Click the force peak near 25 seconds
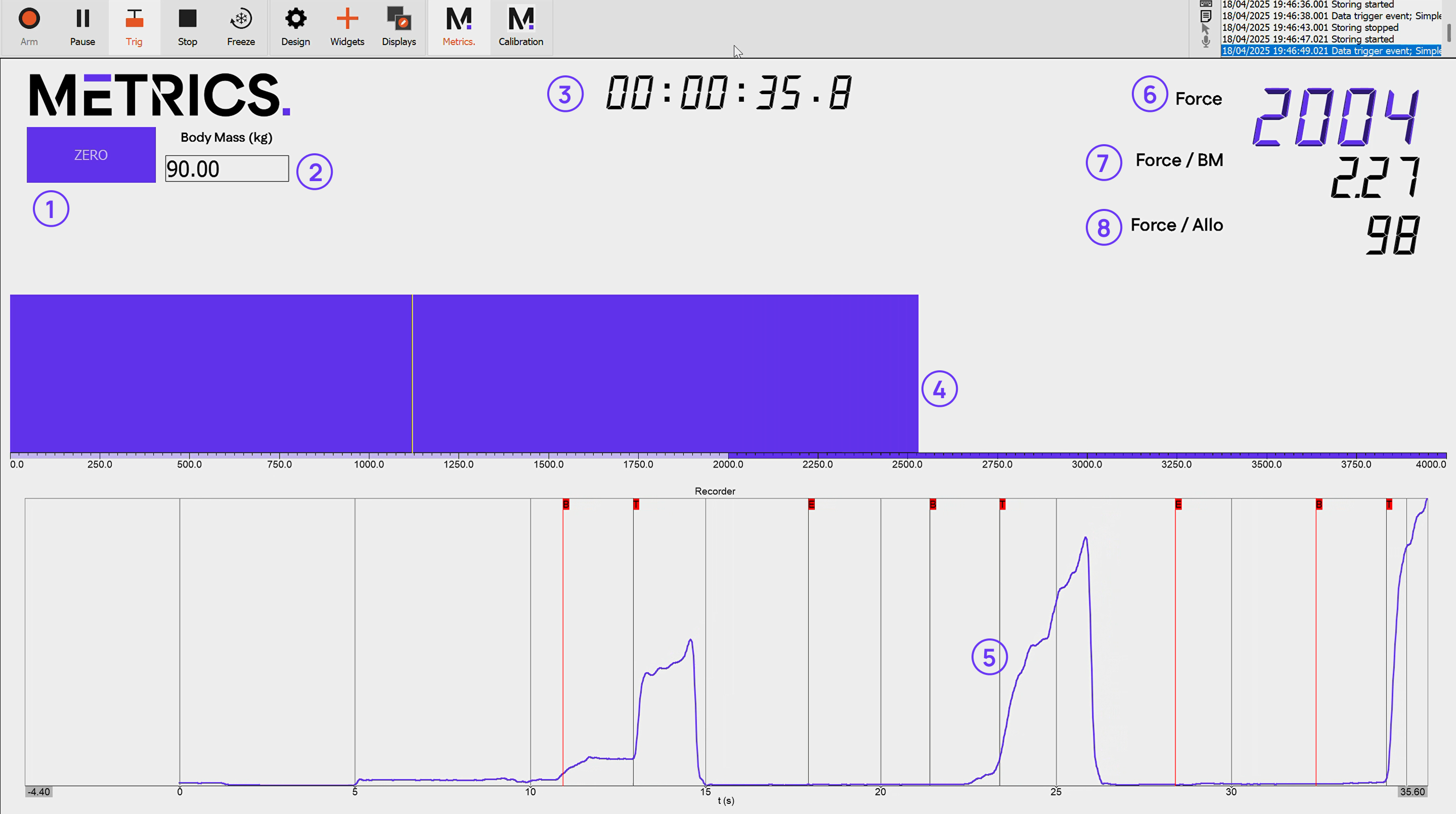This screenshot has height=814, width=1456. pyautogui.click(x=1086, y=538)
